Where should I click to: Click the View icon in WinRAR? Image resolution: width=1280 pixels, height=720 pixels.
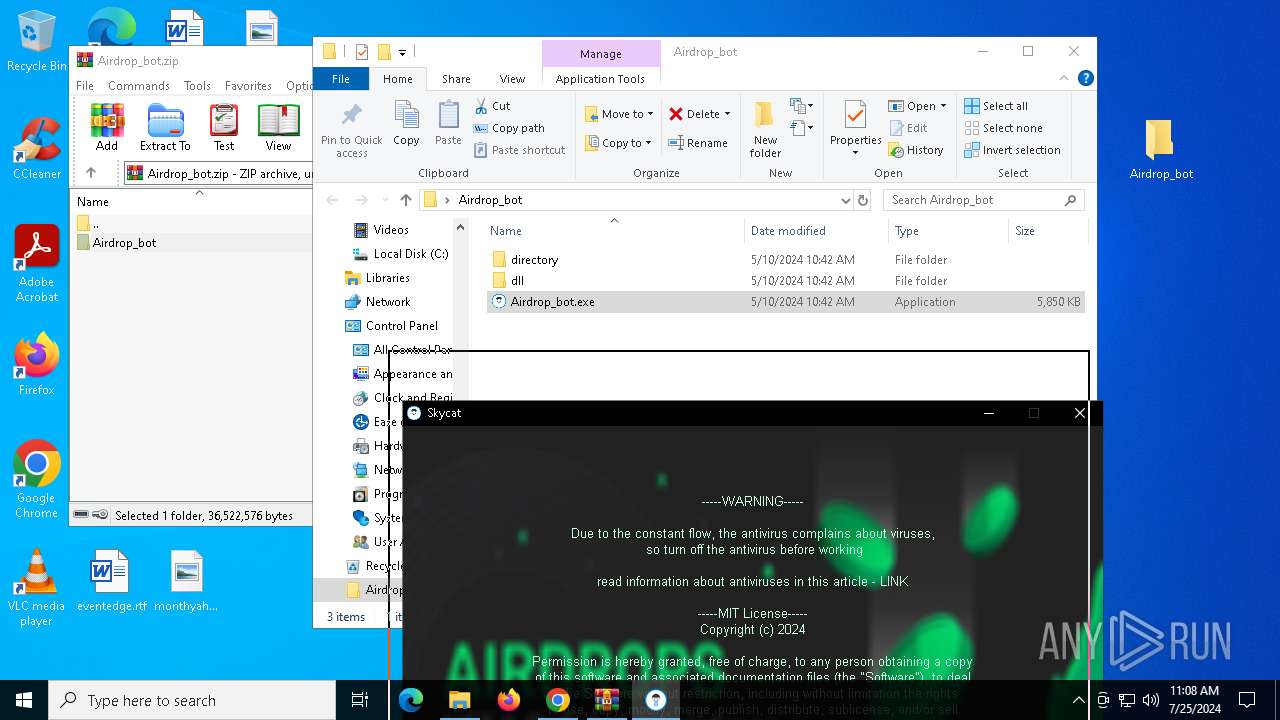pyautogui.click(x=278, y=127)
